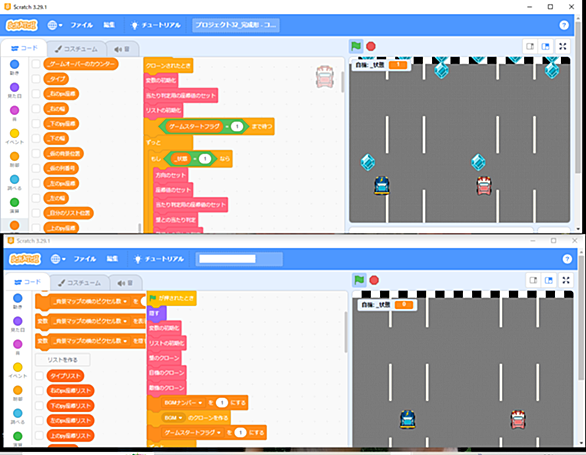Open 編集 menu in lower Scratch window
Image resolution: width=586 pixels, height=455 pixels.
(x=112, y=259)
